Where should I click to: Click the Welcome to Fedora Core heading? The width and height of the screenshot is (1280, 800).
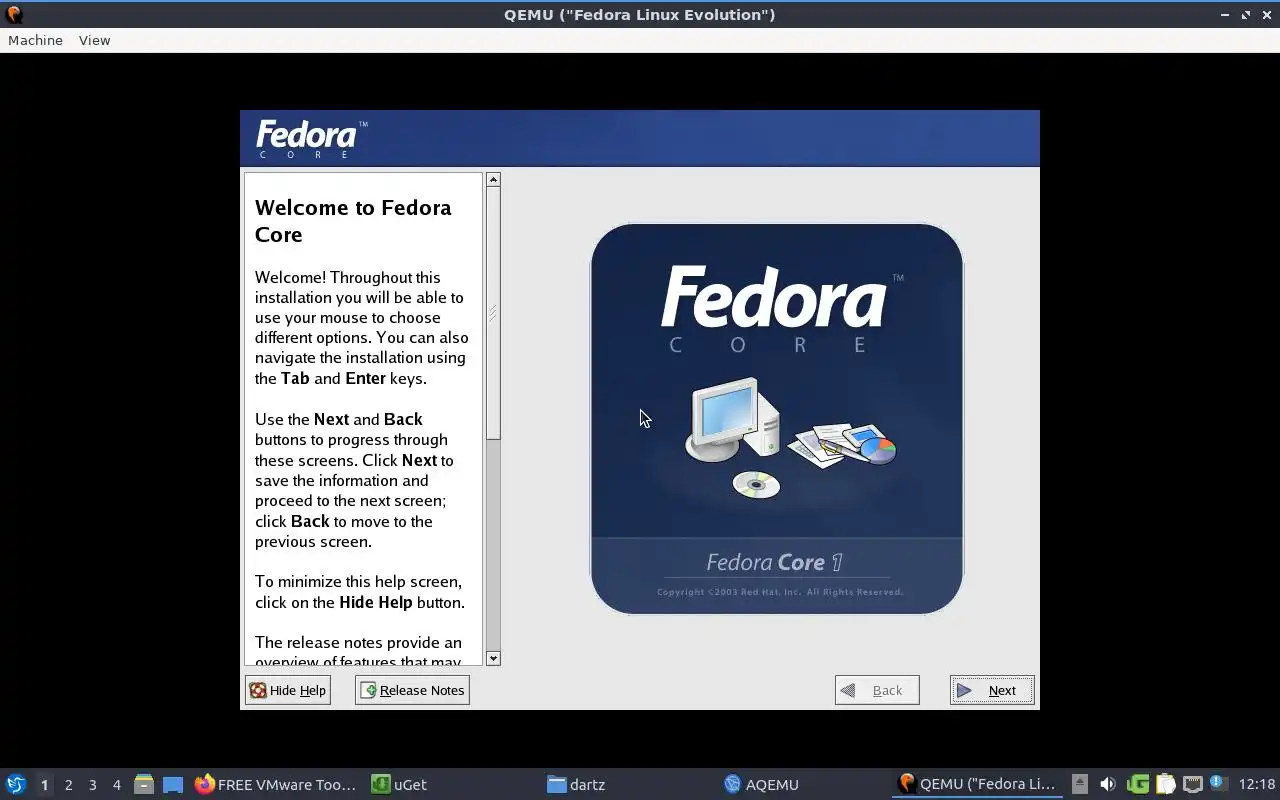click(x=353, y=221)
